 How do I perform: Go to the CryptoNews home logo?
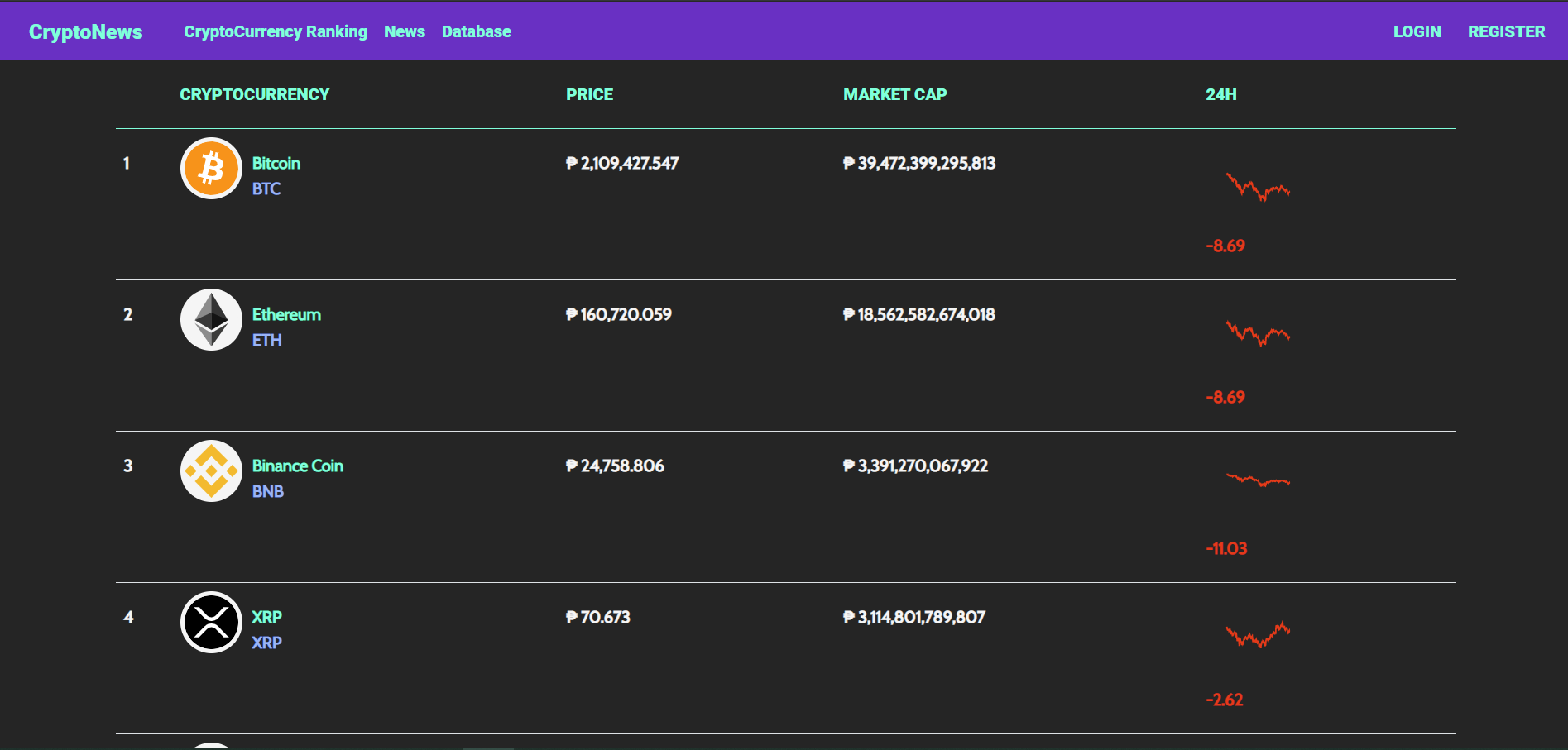tap(85, 32)
